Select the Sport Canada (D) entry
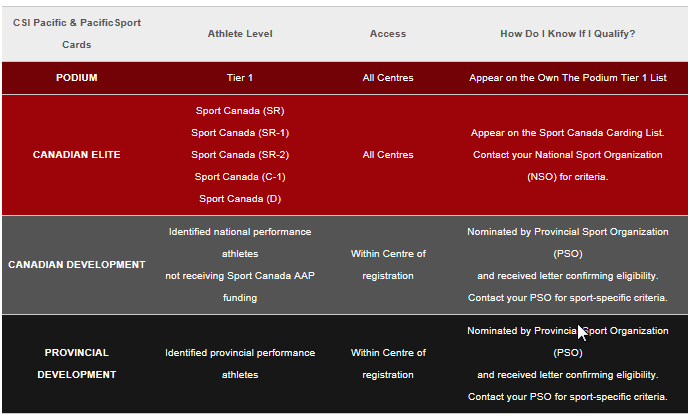 tap(240, 198)
